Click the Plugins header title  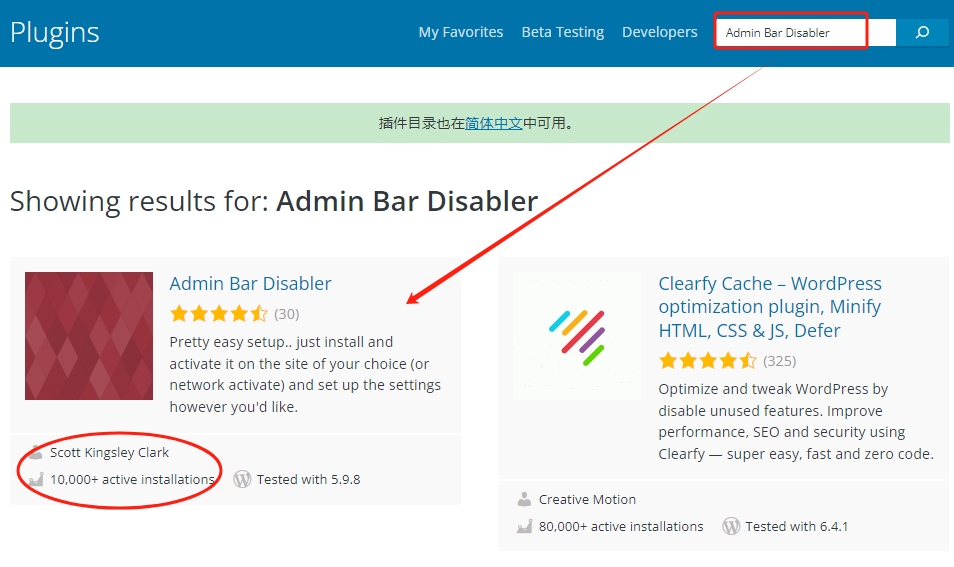[55, 33]
